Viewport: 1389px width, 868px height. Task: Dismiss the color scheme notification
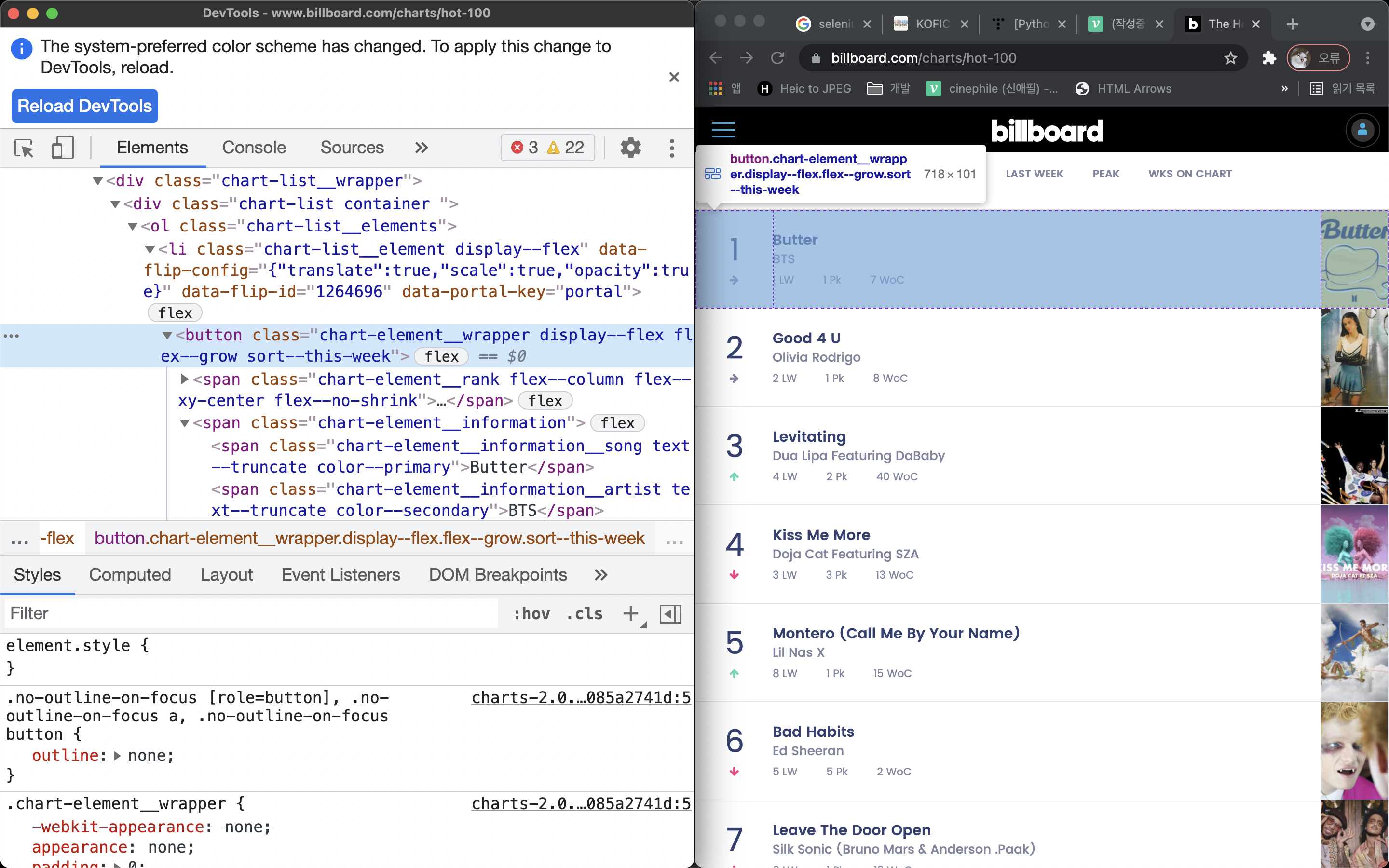[674, 77]
